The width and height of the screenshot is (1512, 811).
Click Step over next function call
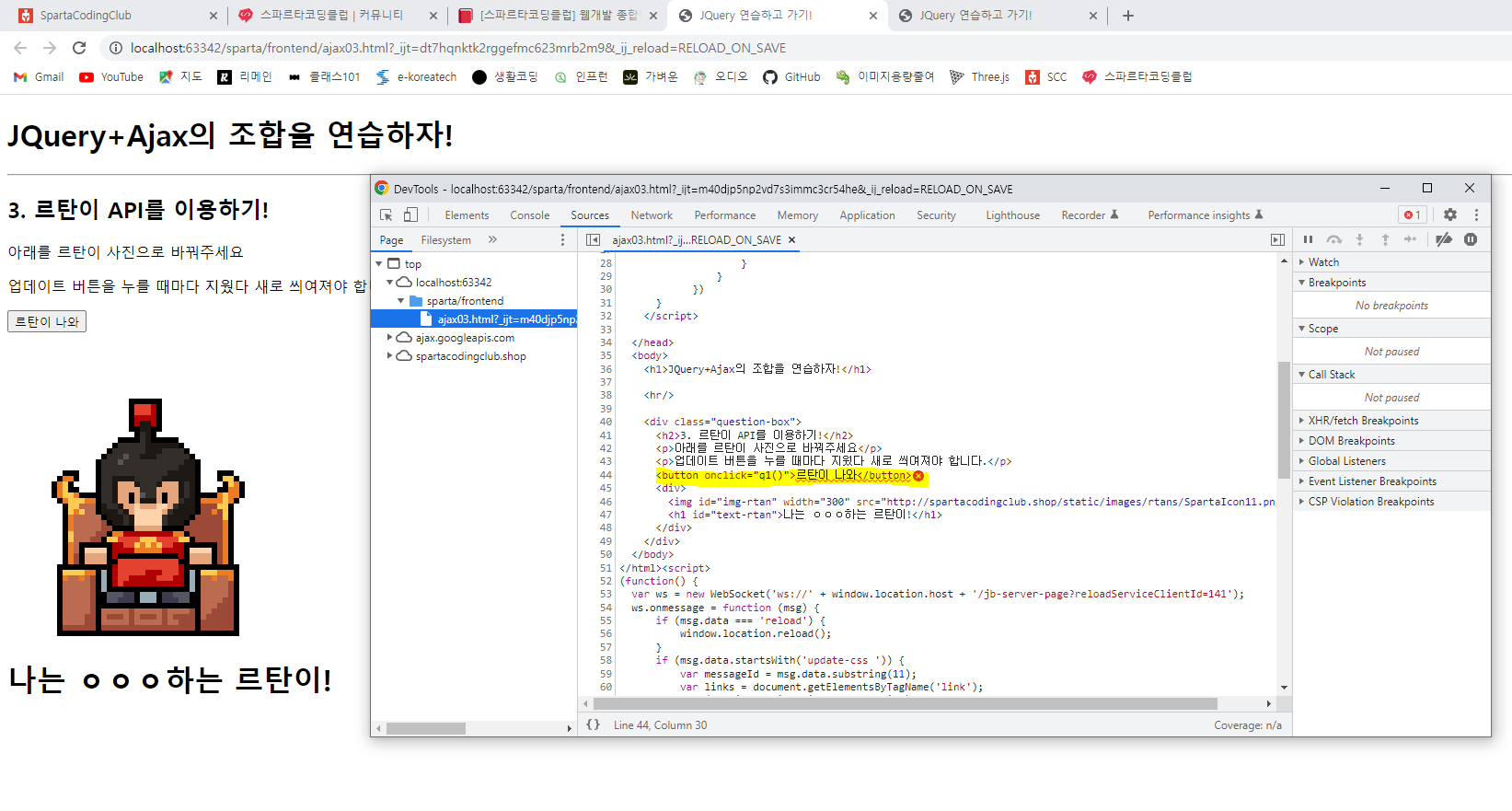click(x=1333, y=239)
